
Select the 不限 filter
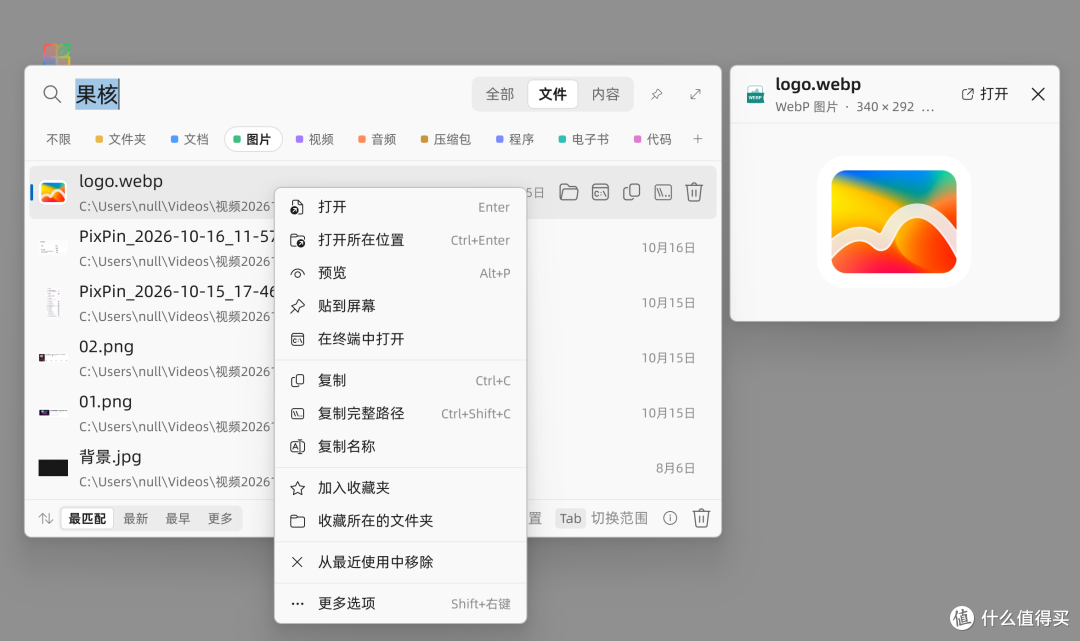pos(59,139)
